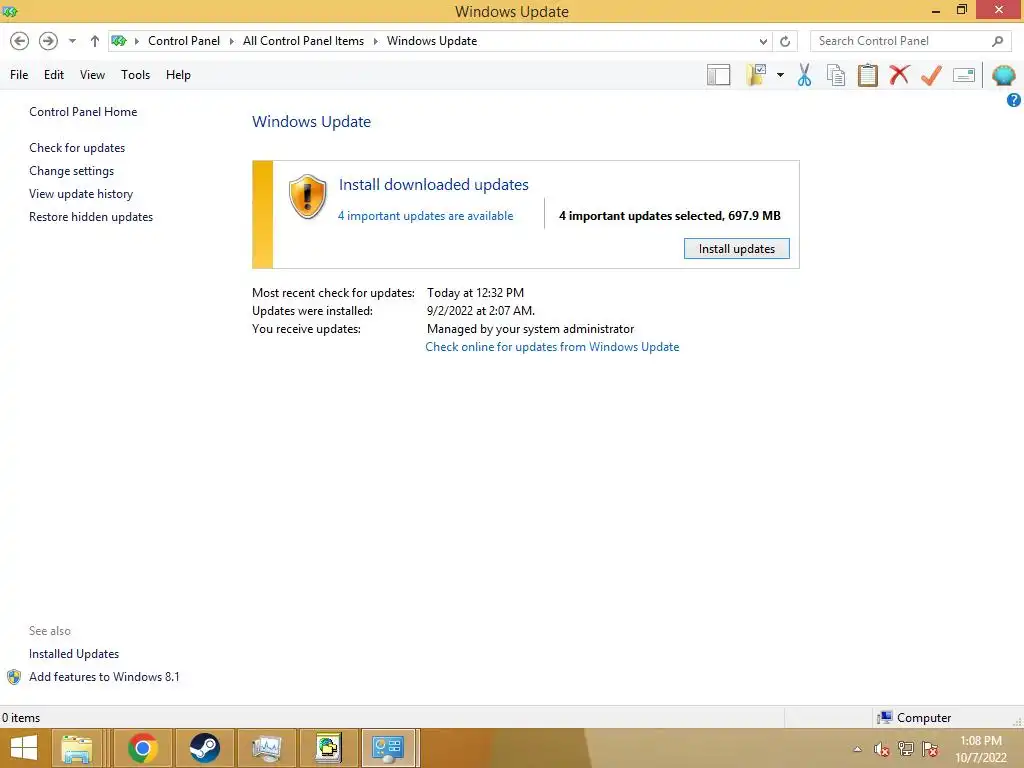Click the Paste clipboard icon
Viewport: 1024px width, 768px height.
tap(867, 75)
